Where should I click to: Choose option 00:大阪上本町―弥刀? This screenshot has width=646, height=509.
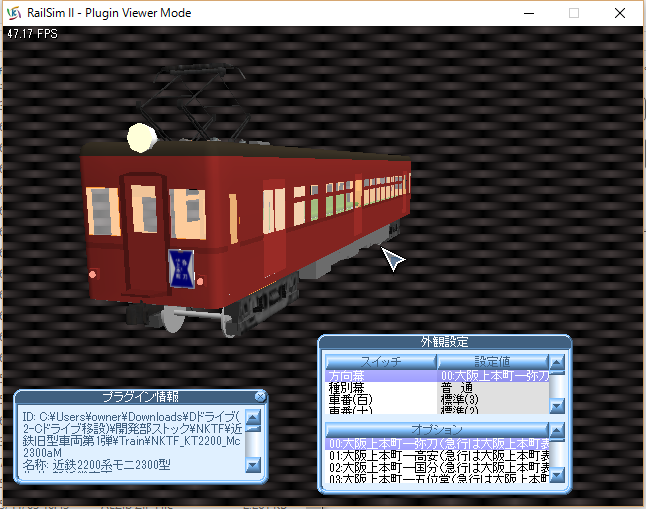click(x=437, y=444)
